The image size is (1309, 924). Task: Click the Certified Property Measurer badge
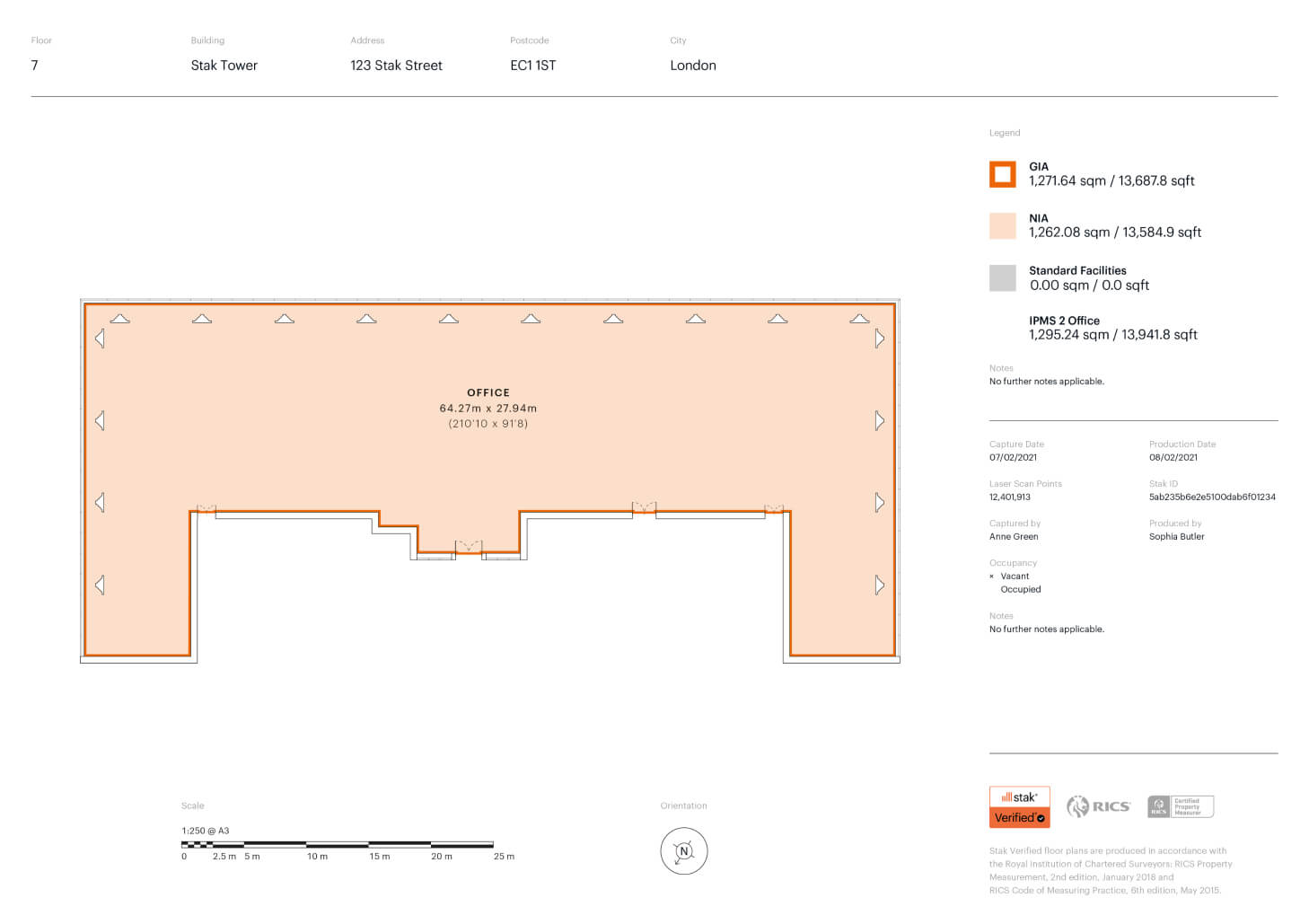click(1180, 806)
